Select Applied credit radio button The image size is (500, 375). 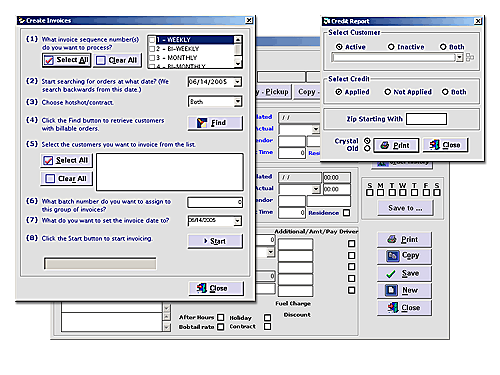pos(339,92)
